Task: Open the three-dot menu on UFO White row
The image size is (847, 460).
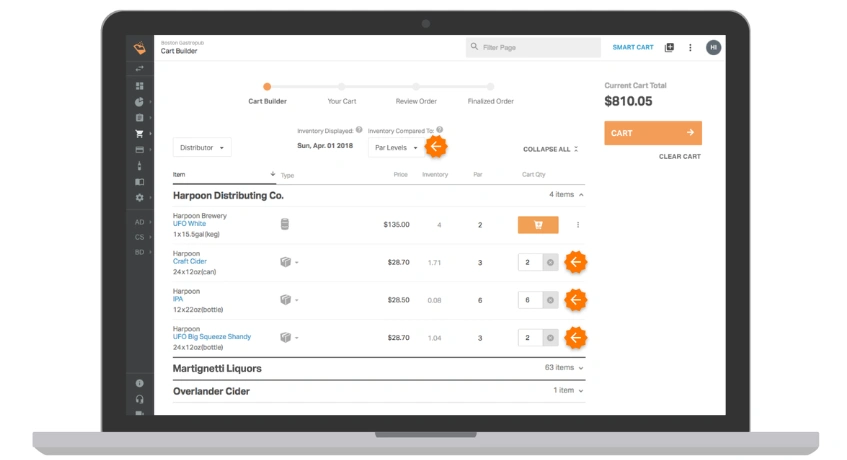Action: click(577, 225)
